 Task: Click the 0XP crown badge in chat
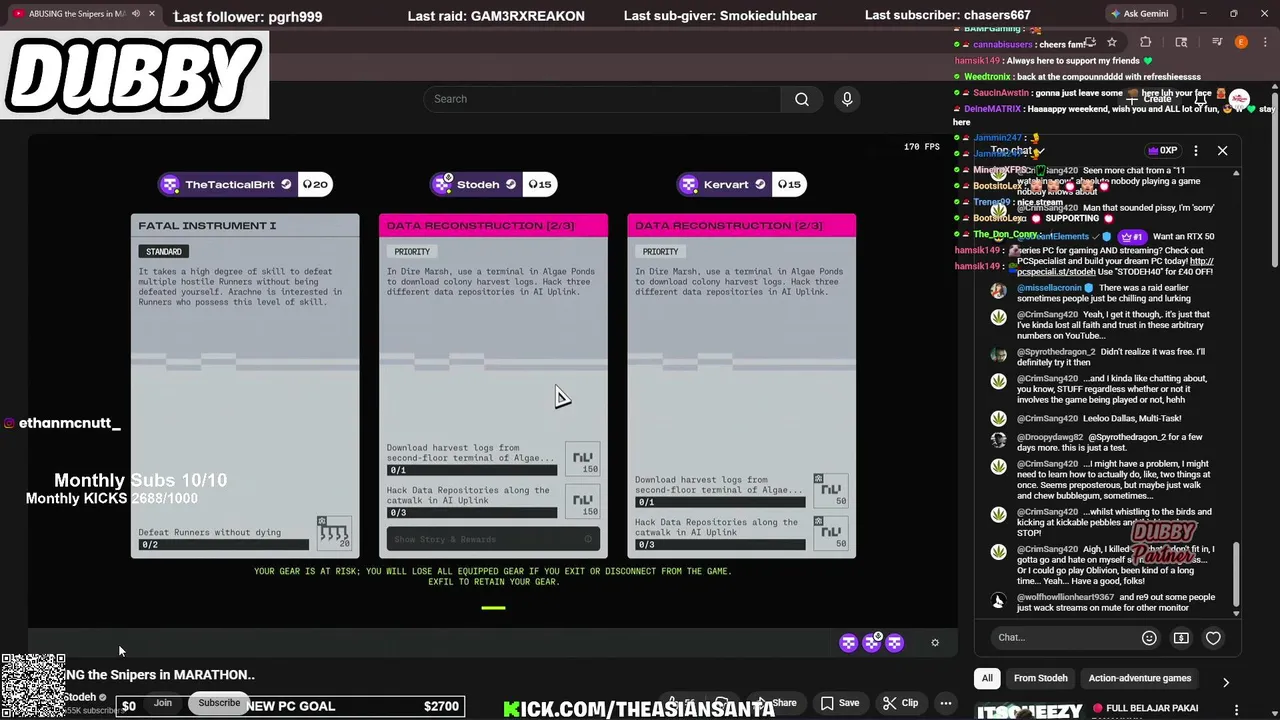tap(1163, 150)
